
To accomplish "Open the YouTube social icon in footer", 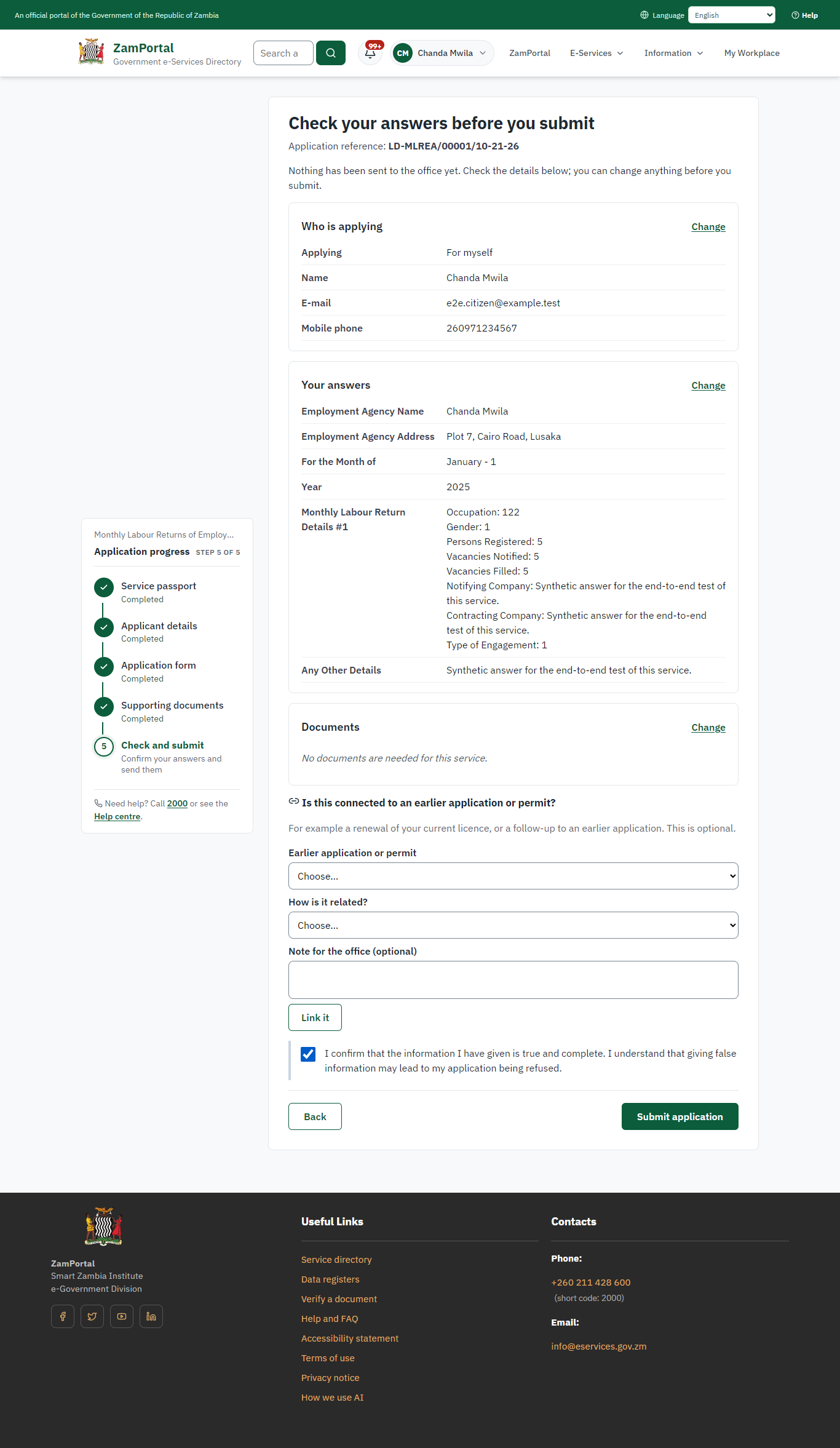I will 122,1316.
